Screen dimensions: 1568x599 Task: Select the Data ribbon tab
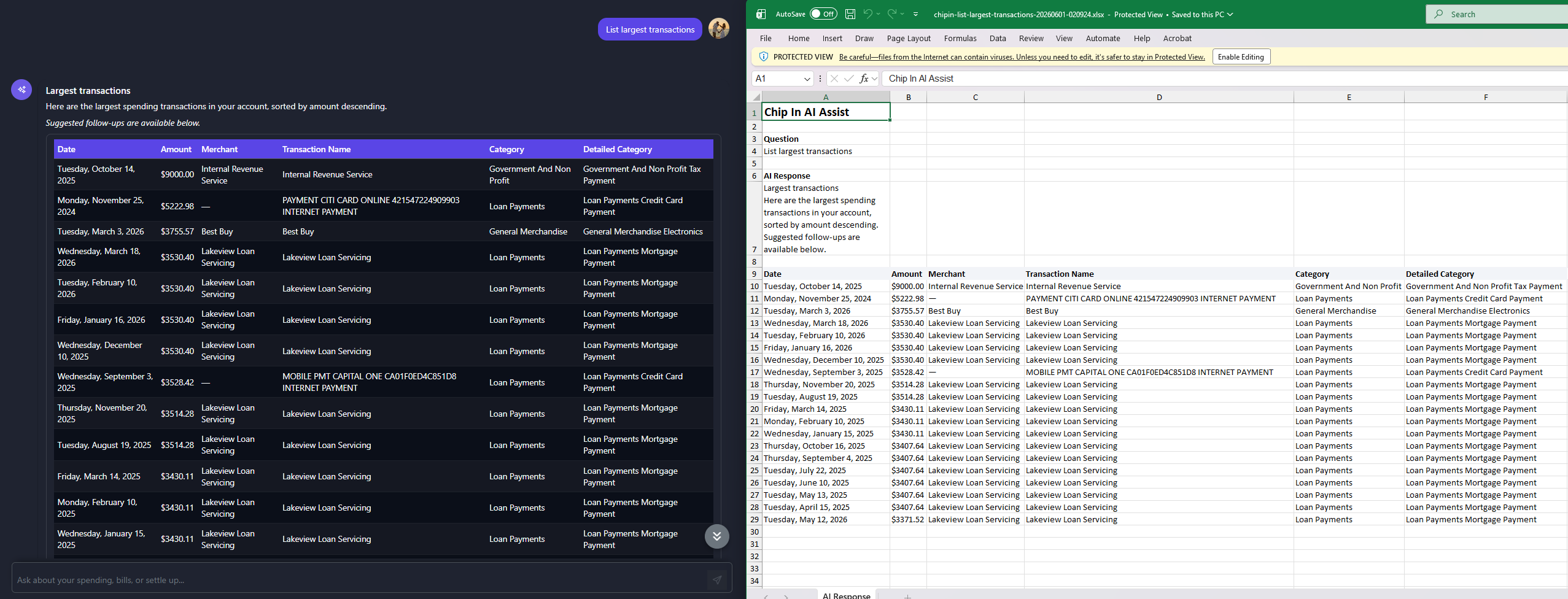(998, 38)
